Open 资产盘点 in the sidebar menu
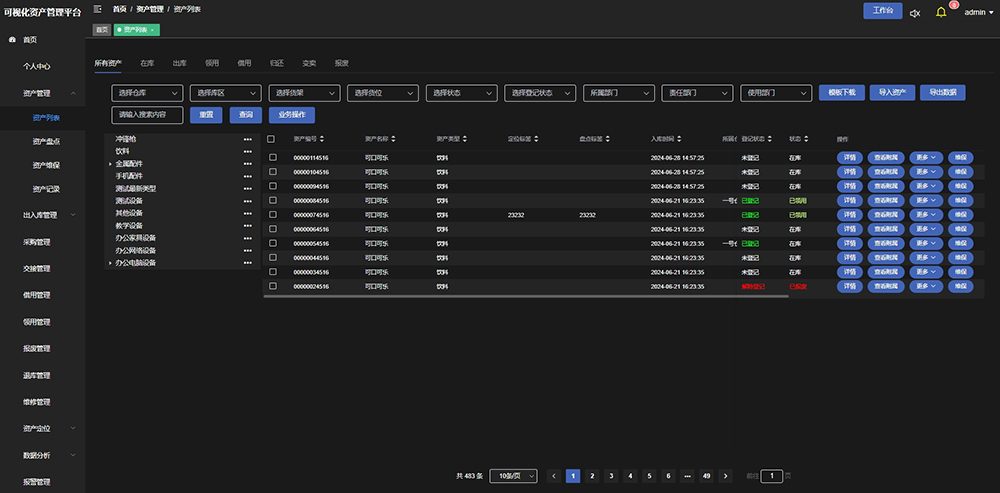 [46, 141]
